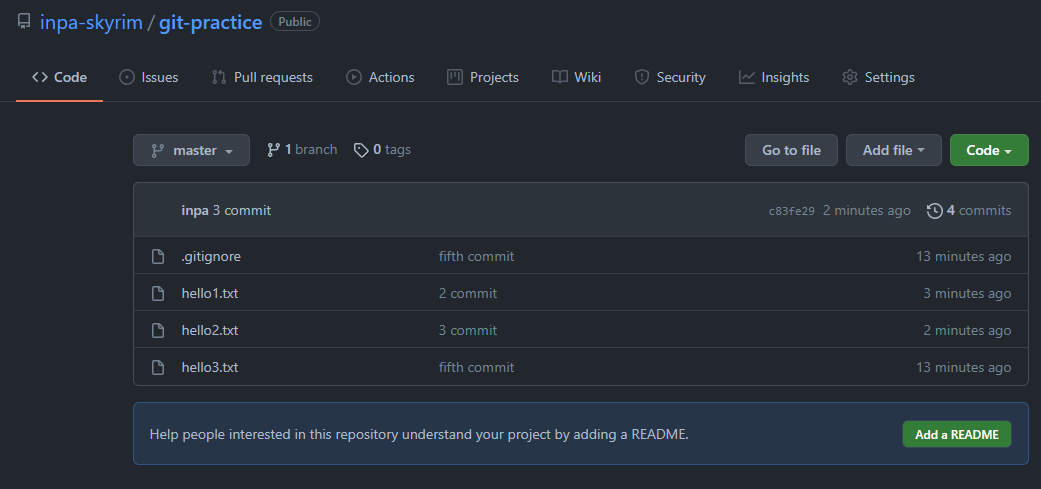Open the hello2.txt file

(210, 330)
